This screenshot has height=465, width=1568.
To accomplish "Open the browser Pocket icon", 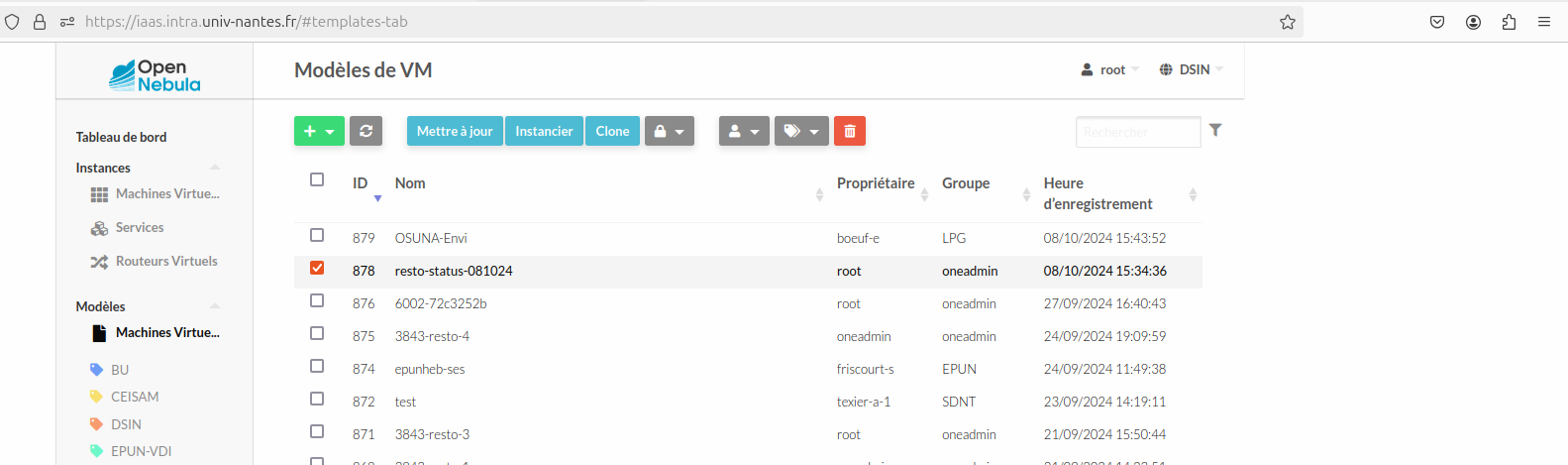I will click(1437, 22).
